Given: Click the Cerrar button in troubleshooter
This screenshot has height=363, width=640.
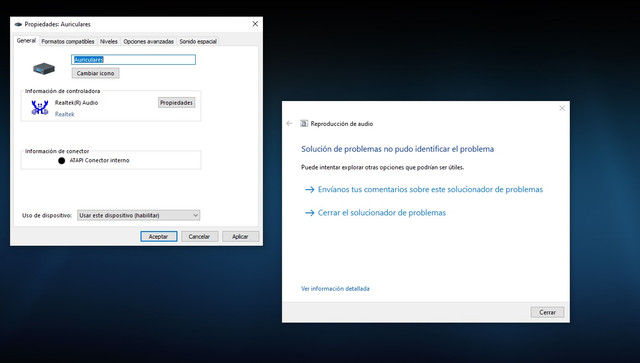Looking at the screenshot, I should [547, 312].
